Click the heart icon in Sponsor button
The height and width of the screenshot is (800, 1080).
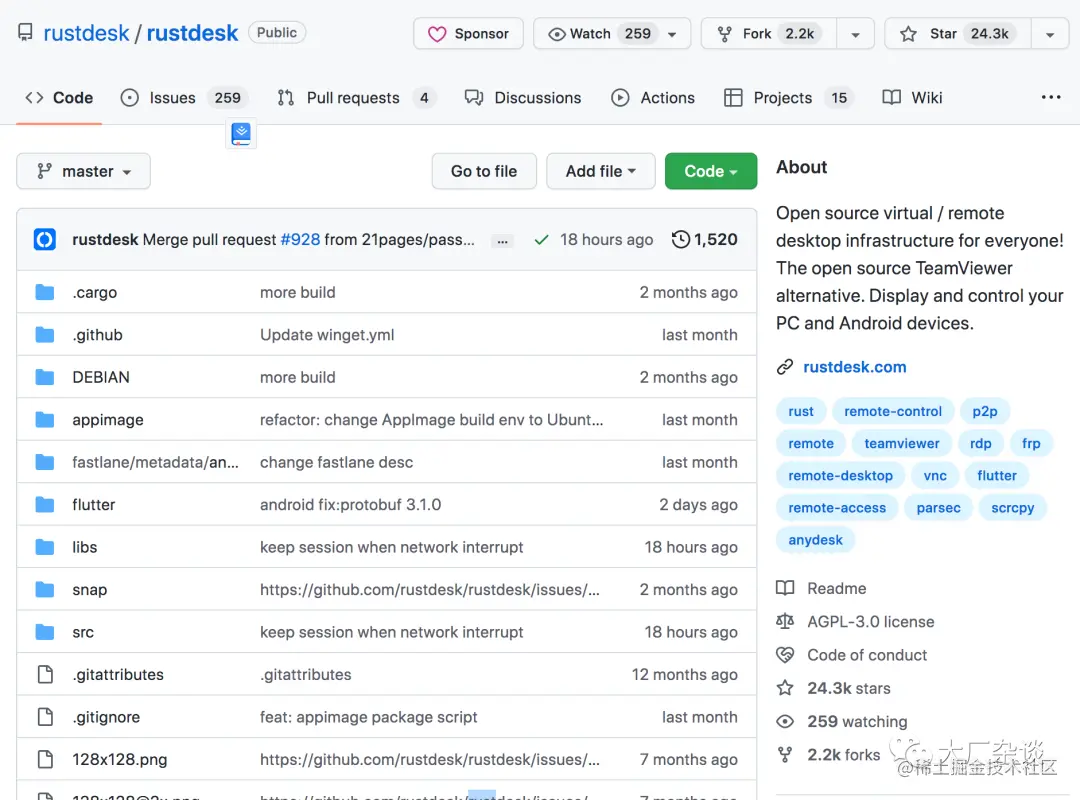tap(437, 34)
